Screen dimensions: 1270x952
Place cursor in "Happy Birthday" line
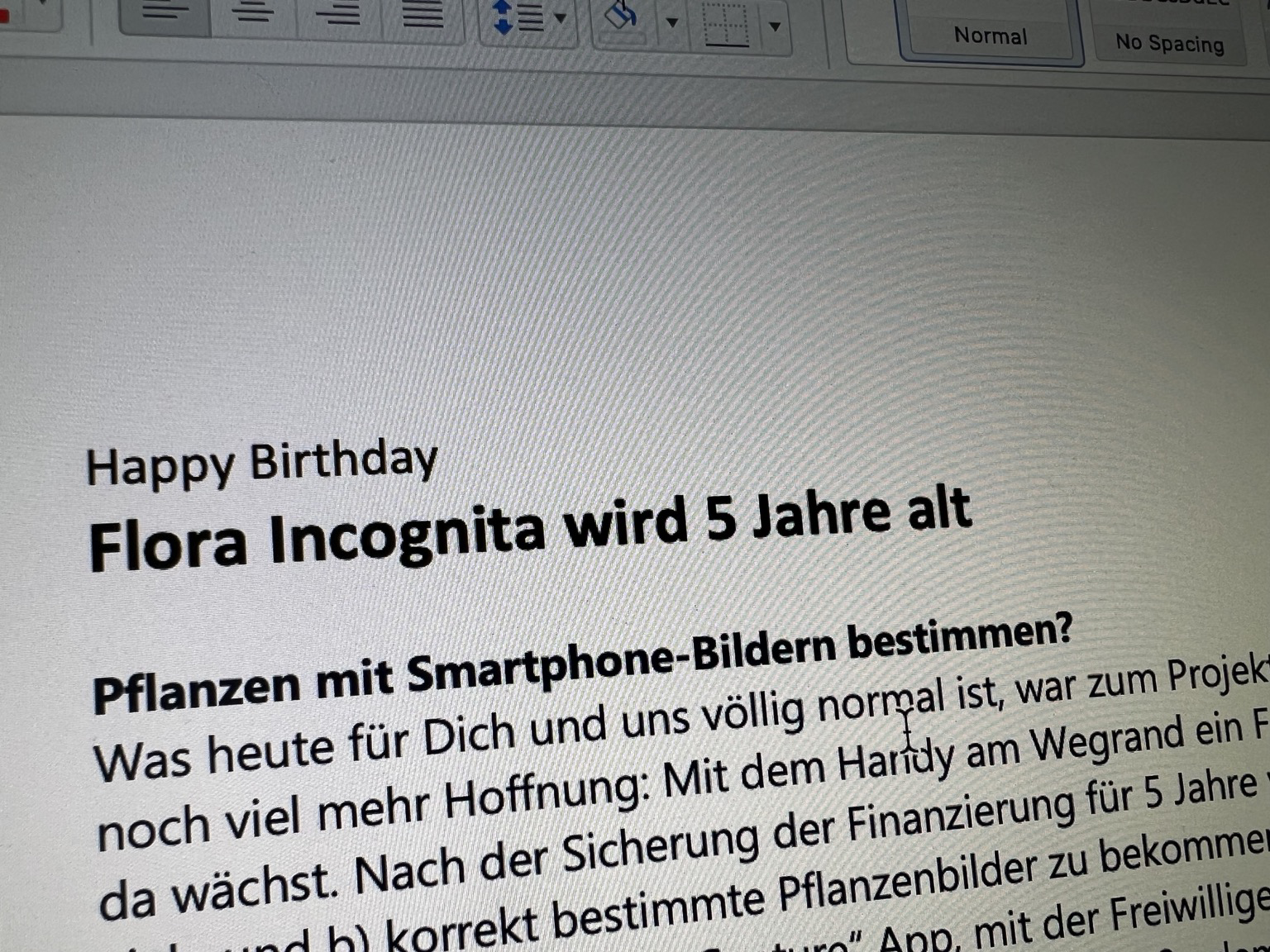[261, 464]
